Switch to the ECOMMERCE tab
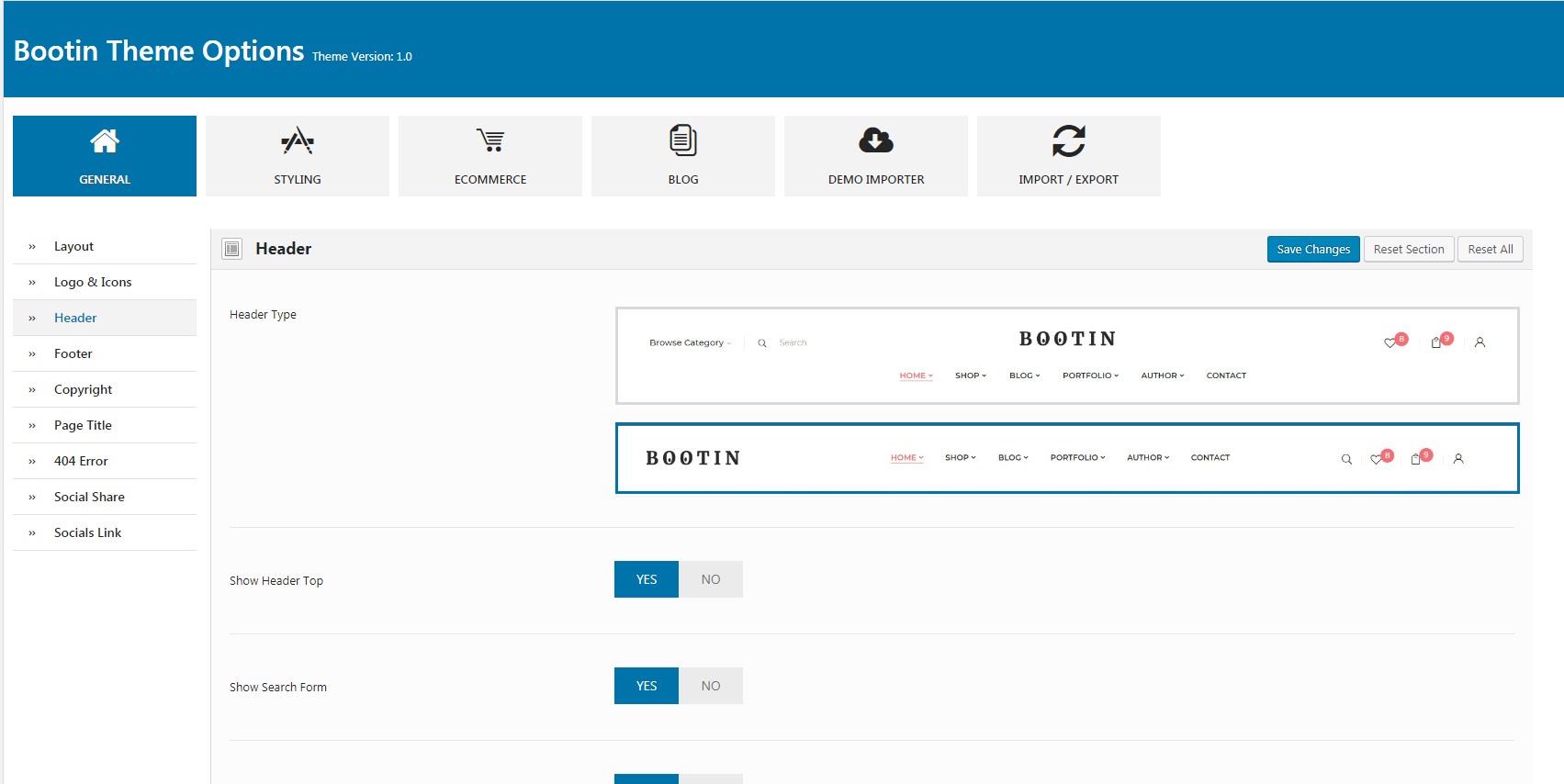Image resolution: width=1564 pixels, height=784 pixels. [x=490, y=156]
